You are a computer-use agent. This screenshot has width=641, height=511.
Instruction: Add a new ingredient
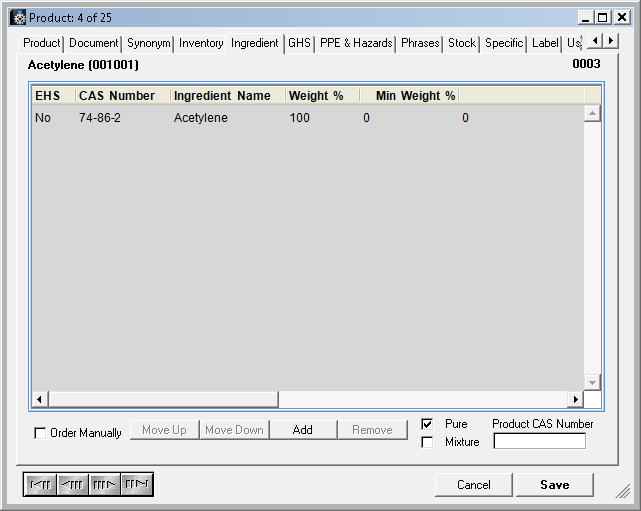click(302, 430)
